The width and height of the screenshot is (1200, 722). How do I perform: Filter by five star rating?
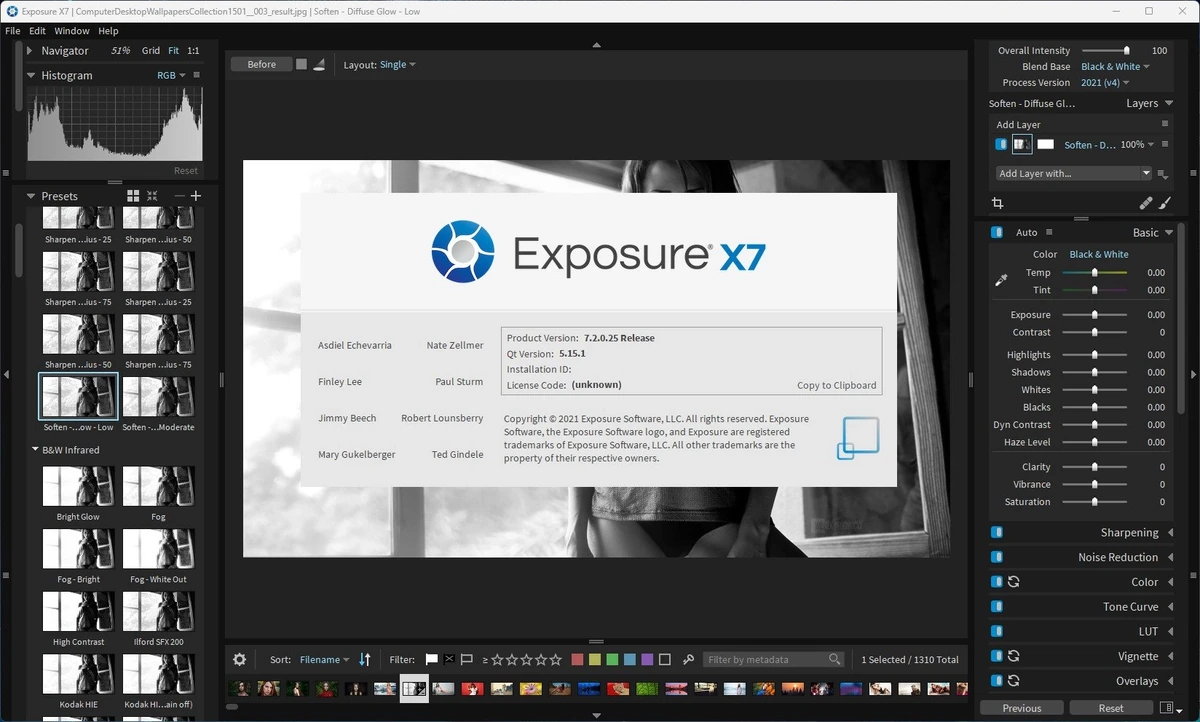(556, 659)
